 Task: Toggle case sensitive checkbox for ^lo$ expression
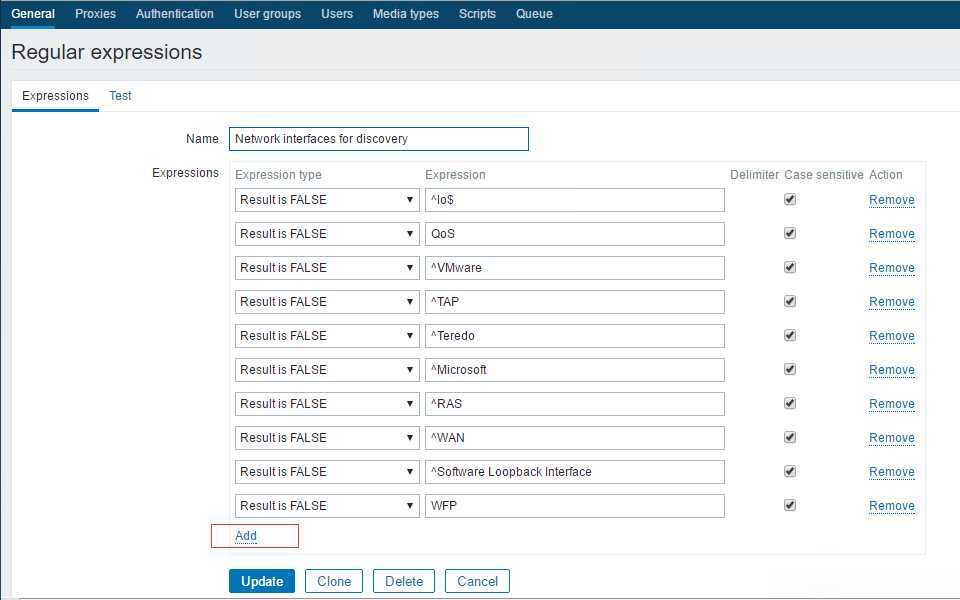(790, 200)
